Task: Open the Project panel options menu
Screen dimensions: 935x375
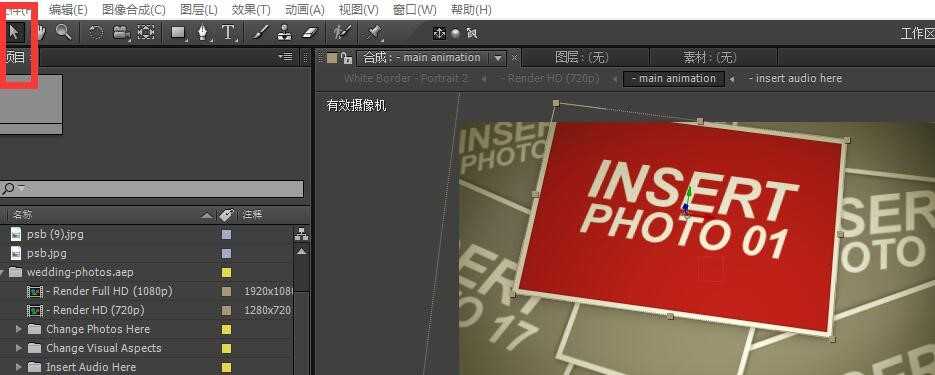Action: pos(286,57)
